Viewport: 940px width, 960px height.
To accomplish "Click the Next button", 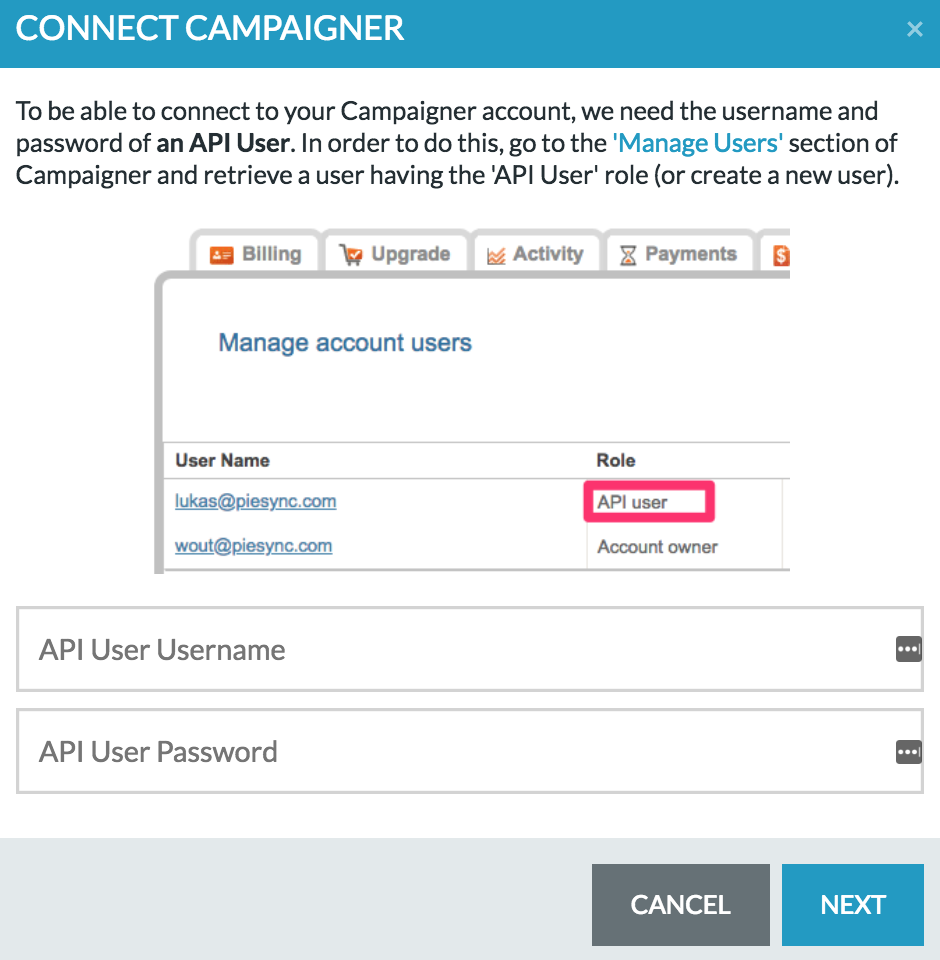I will (x=852, y=904).
